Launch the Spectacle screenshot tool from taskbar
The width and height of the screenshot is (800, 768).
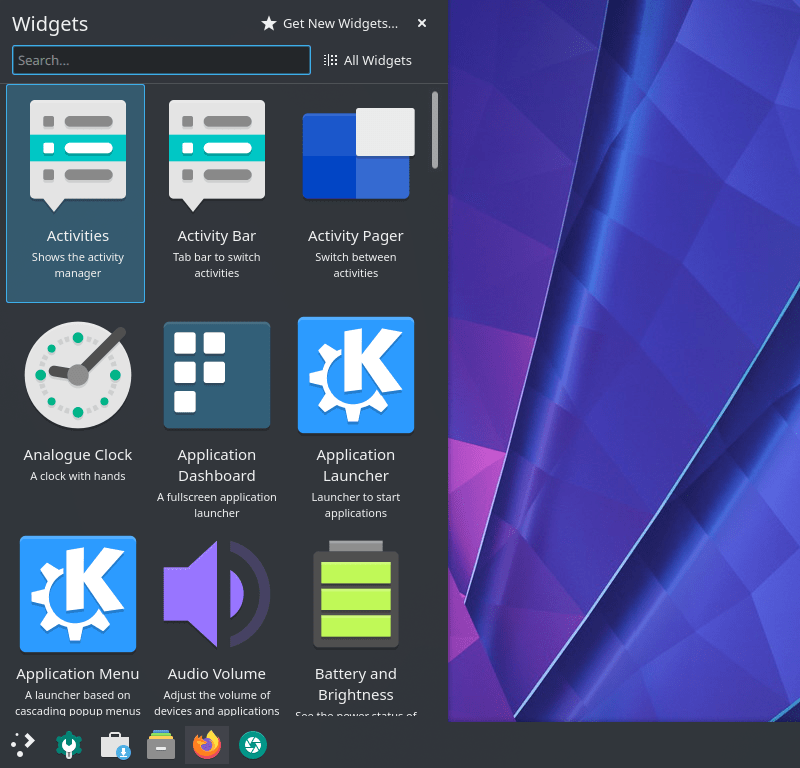click(252, 745)
